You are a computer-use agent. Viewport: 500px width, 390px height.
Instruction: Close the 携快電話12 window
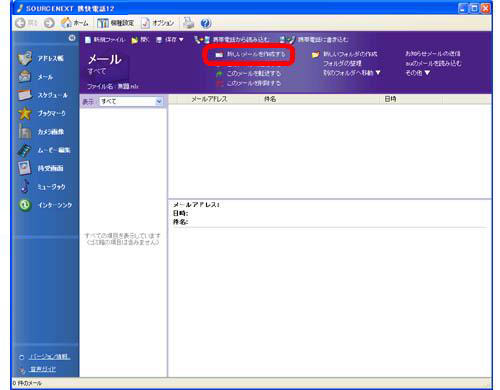[x=486, y=8]
